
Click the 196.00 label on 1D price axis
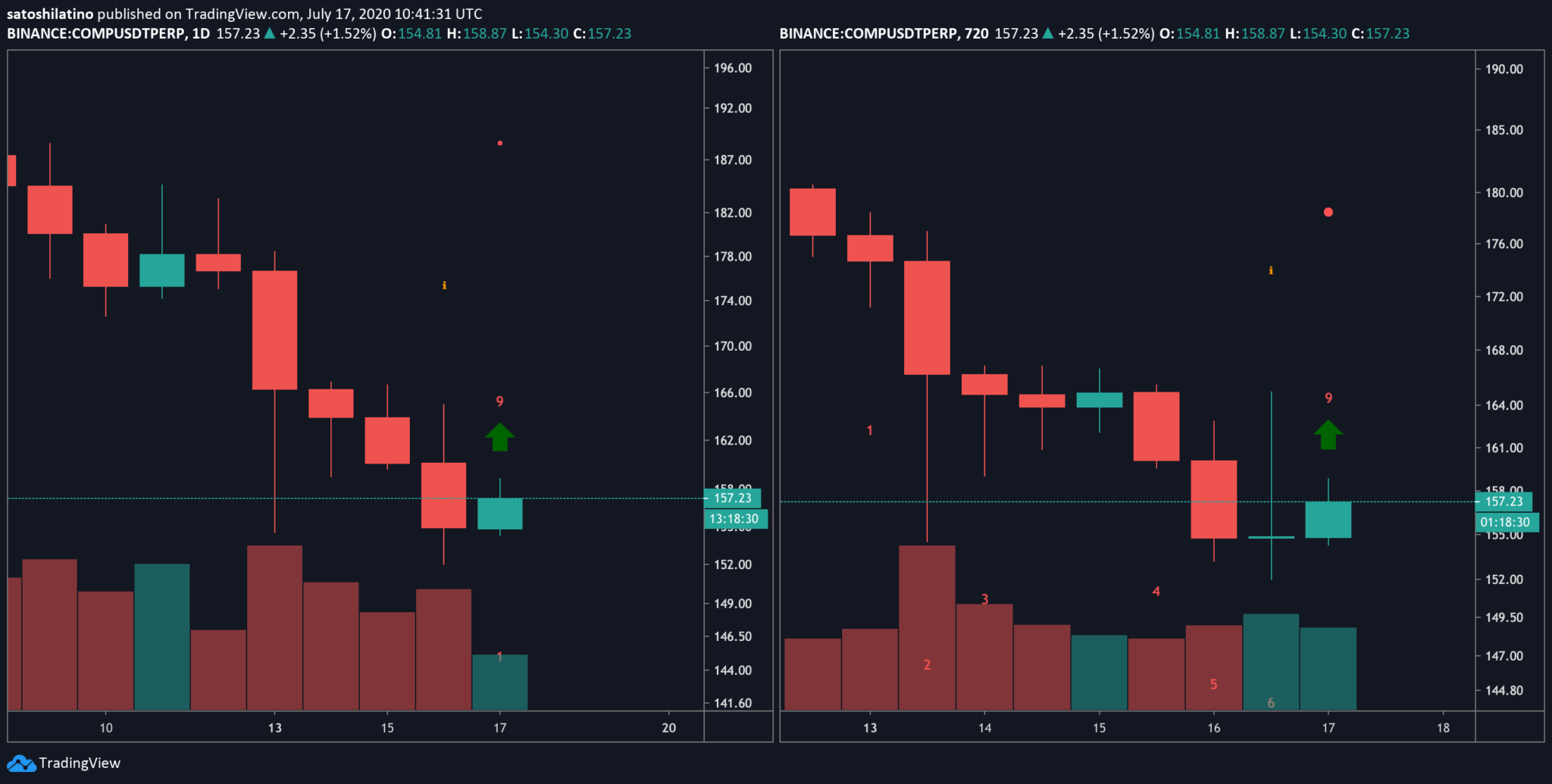(733, 68)
